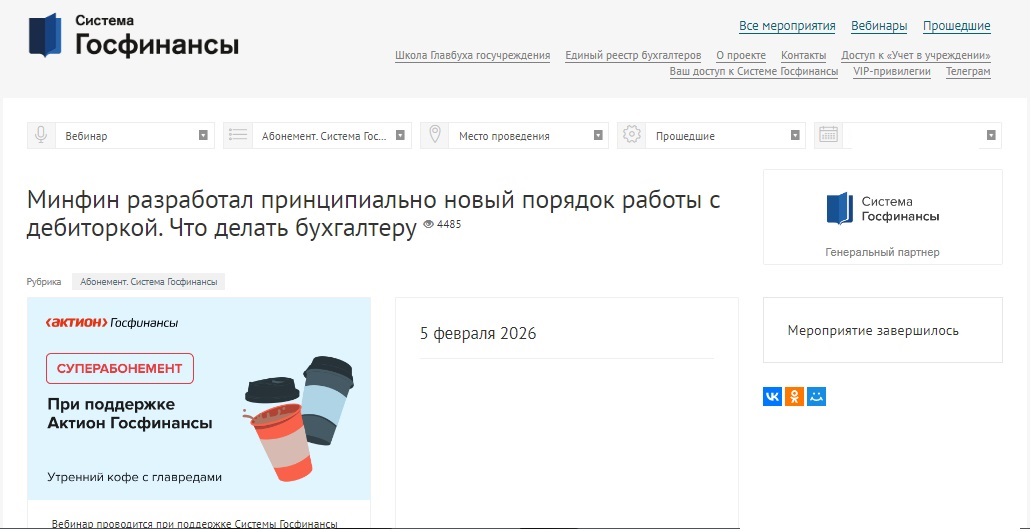Follow the Телеграм link
Screen dimensions: 1031x532
click(x=968, y=72)
